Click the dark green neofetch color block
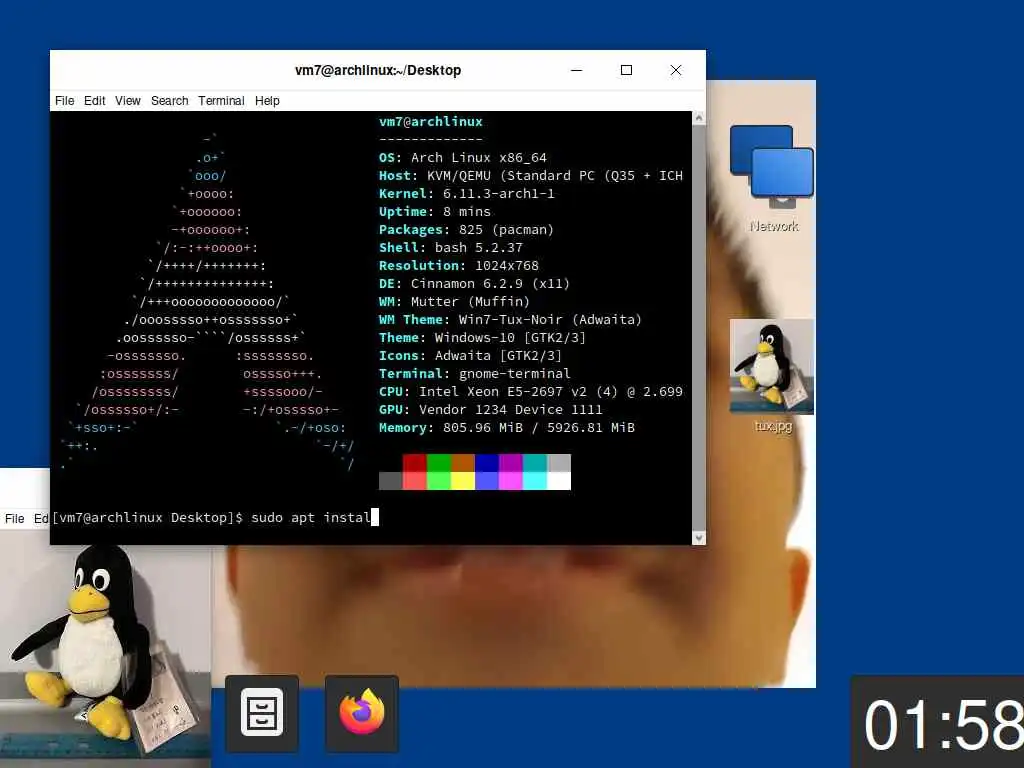 438,463
